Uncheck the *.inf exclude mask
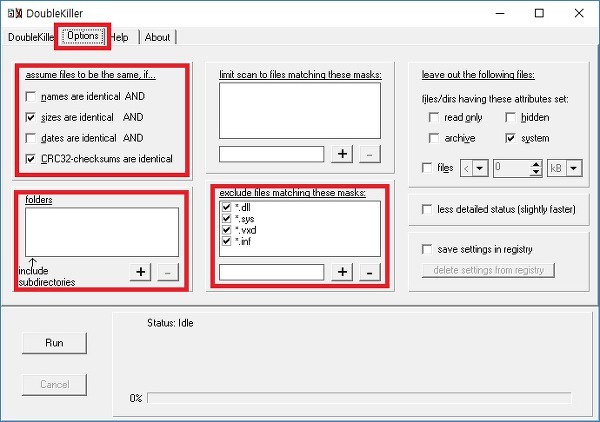This screenshot has height=422, width=600. 227,241
